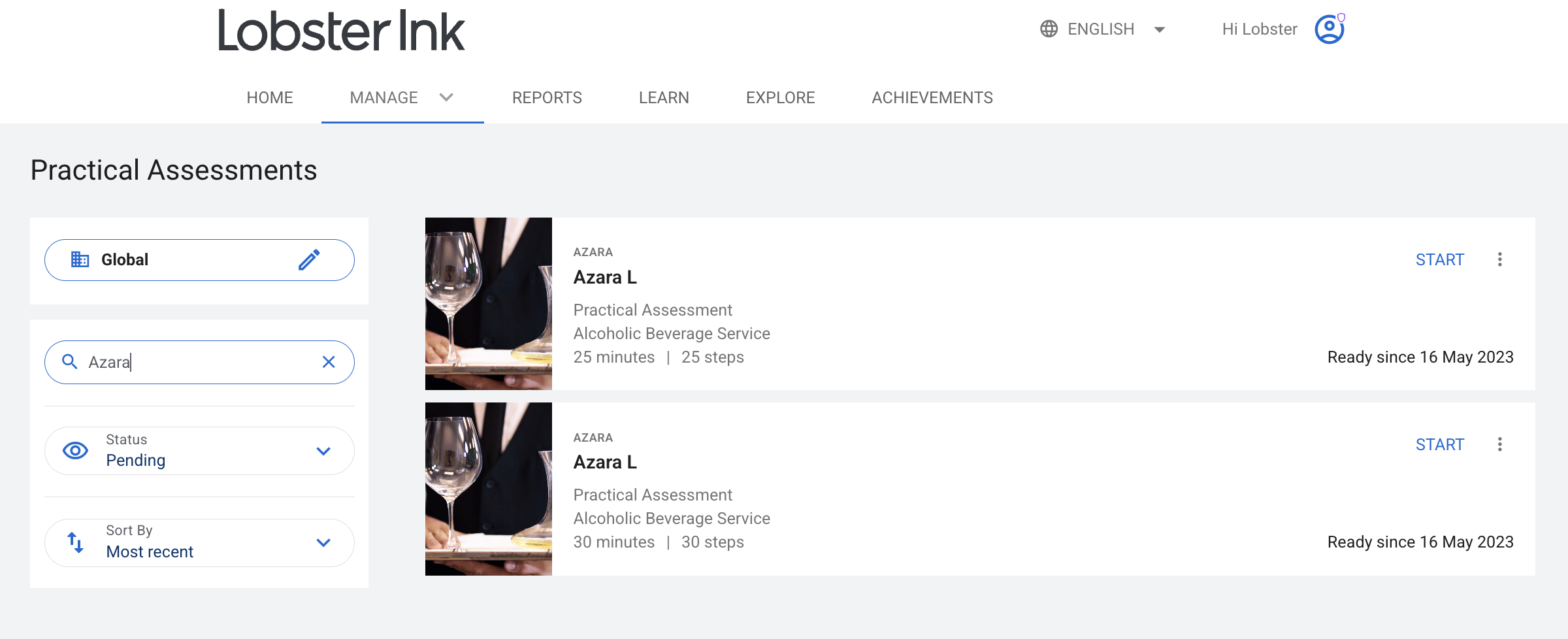This screenshot has height=639, width=1568.
Task: Click Ready since date on 25 minutes card
Action: click(1420, 357)
